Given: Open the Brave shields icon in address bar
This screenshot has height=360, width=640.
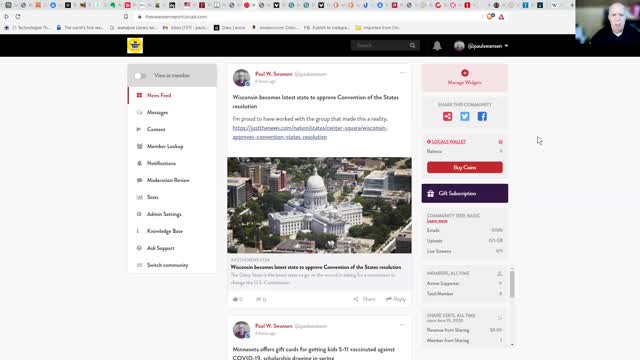Looking at the screenshot, I should point(491,17).
